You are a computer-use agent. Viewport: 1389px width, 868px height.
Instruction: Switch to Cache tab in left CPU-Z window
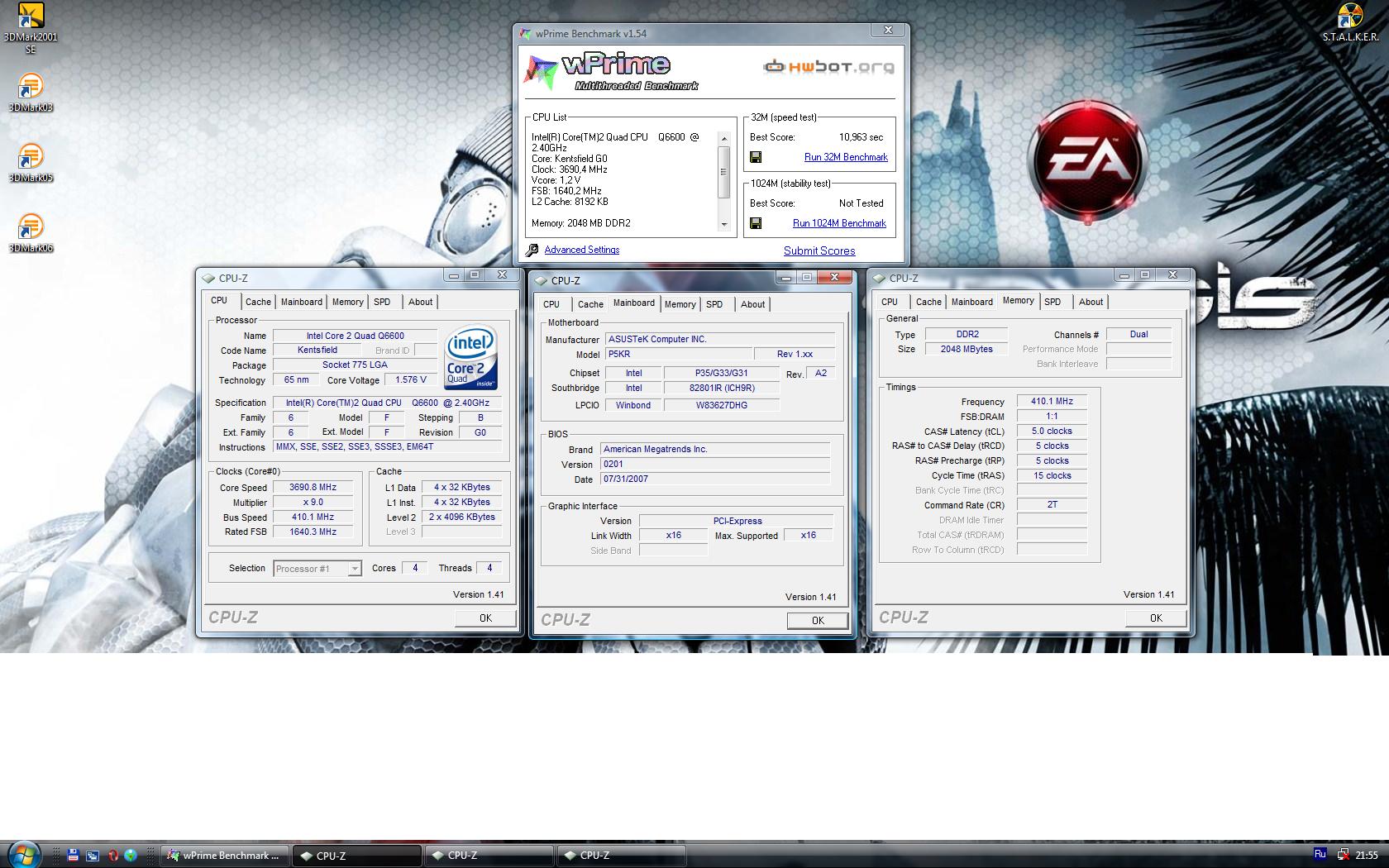coord(258,302)
